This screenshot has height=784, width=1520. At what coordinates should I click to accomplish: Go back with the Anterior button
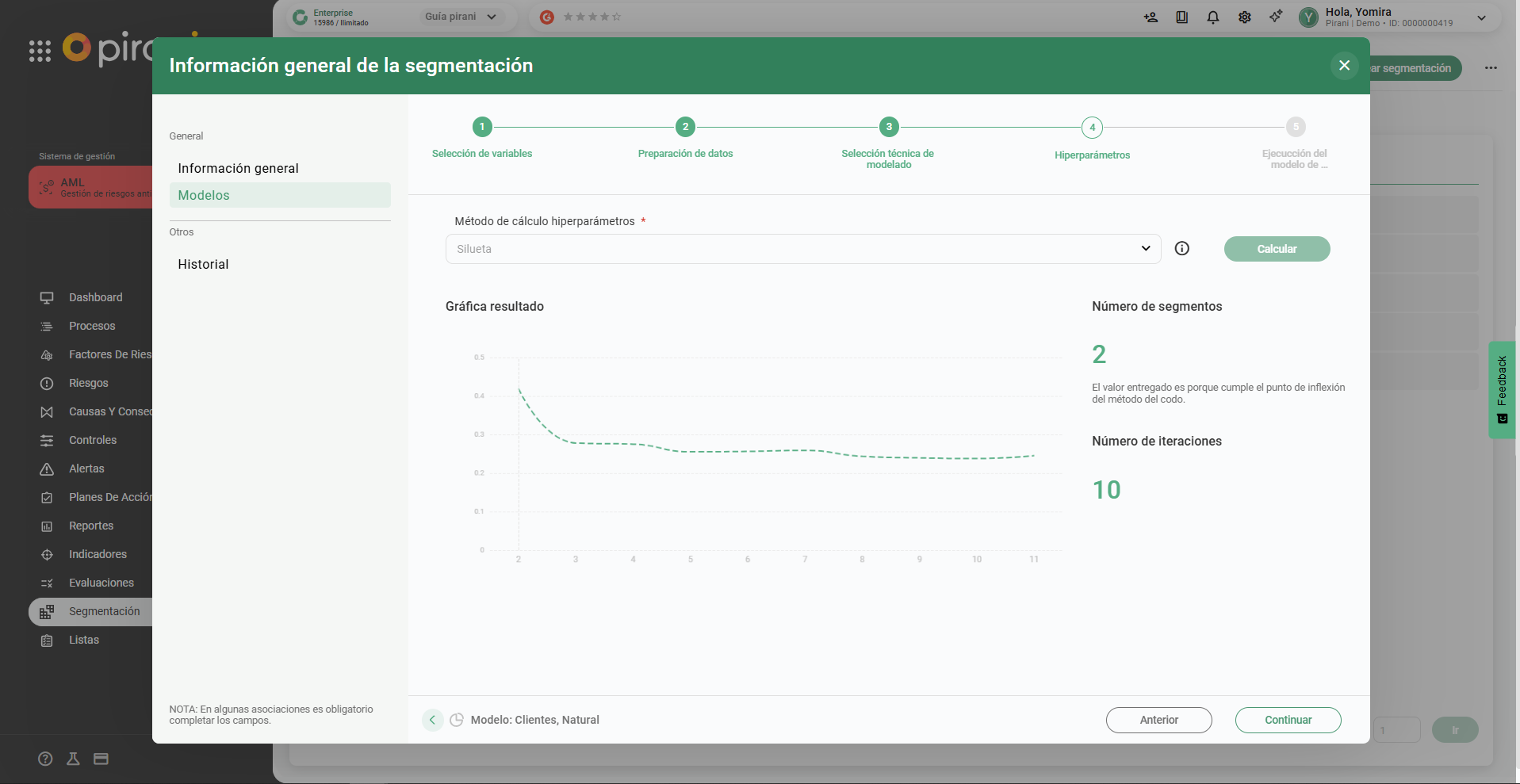1158,720
